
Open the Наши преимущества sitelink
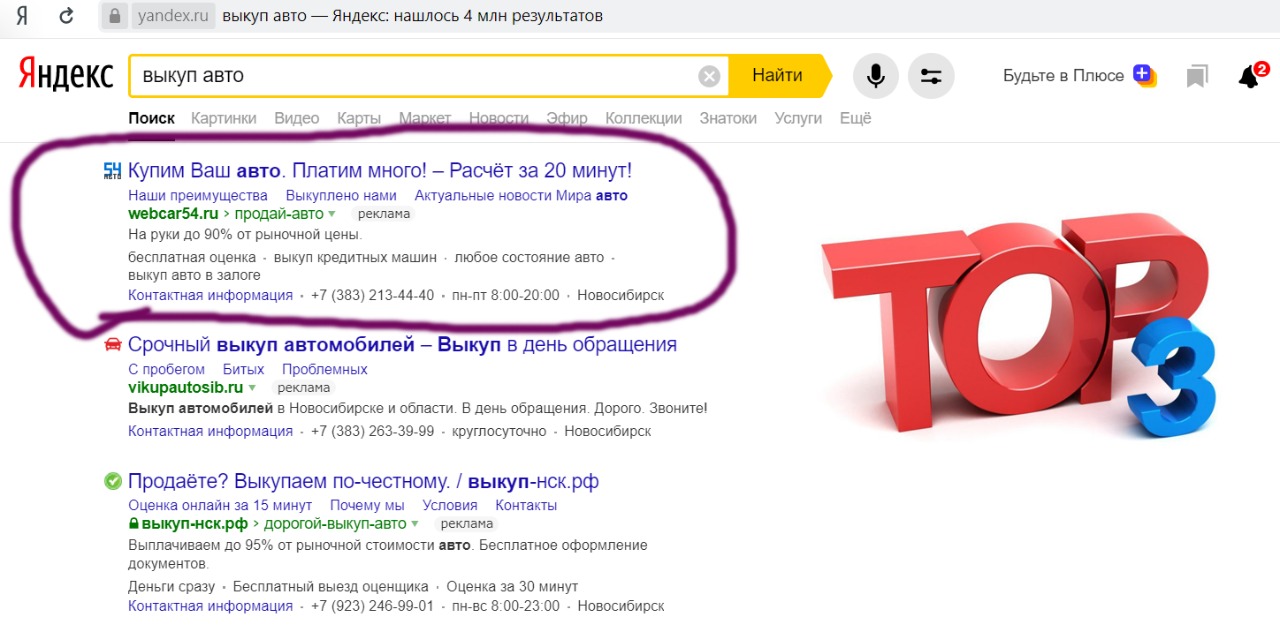click(198, 195)
